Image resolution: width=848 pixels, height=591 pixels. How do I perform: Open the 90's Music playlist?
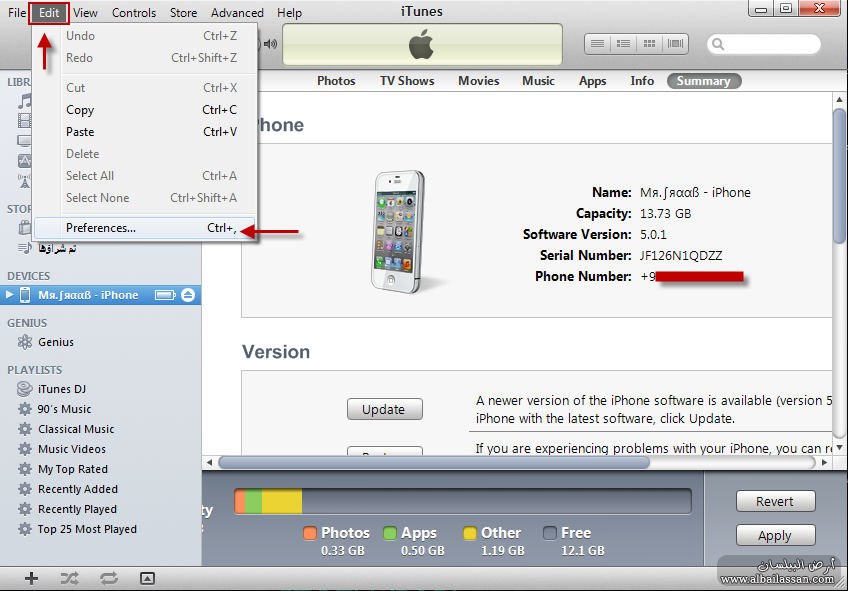[64, 409]
